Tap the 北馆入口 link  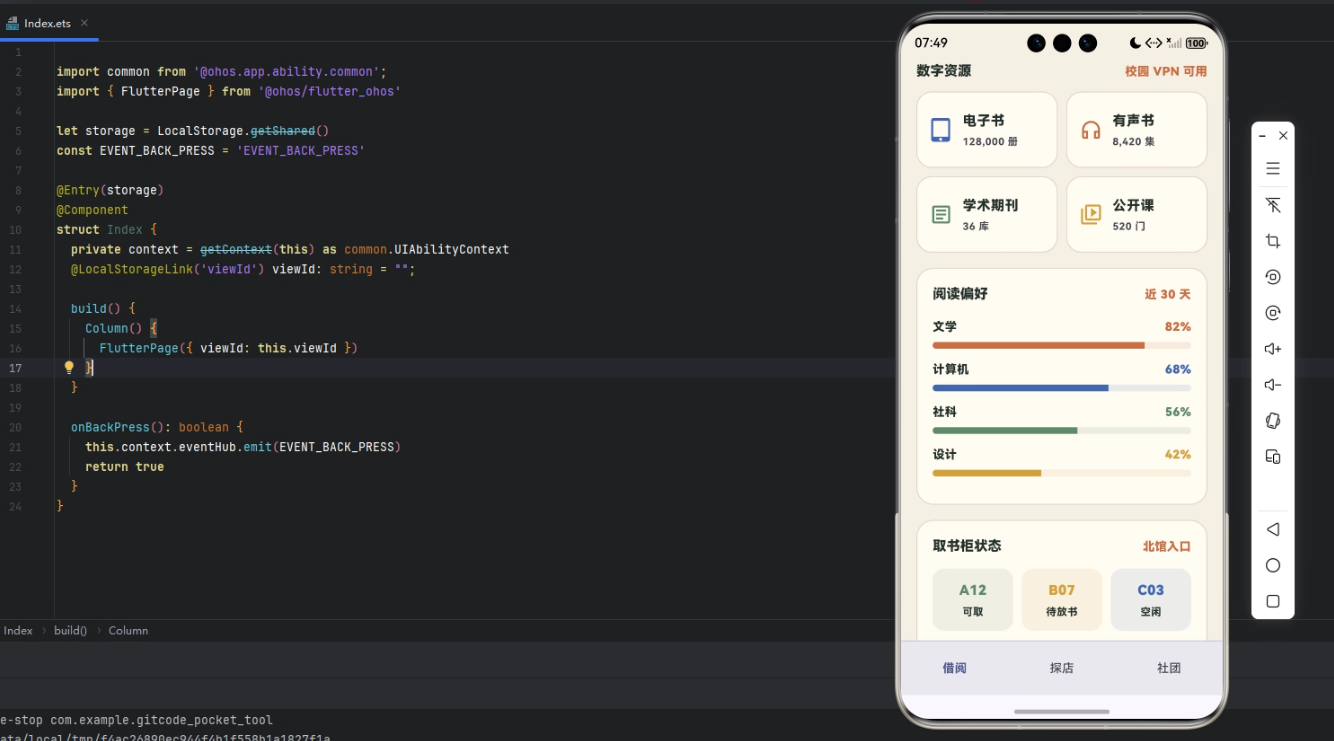click(1167, 546)
